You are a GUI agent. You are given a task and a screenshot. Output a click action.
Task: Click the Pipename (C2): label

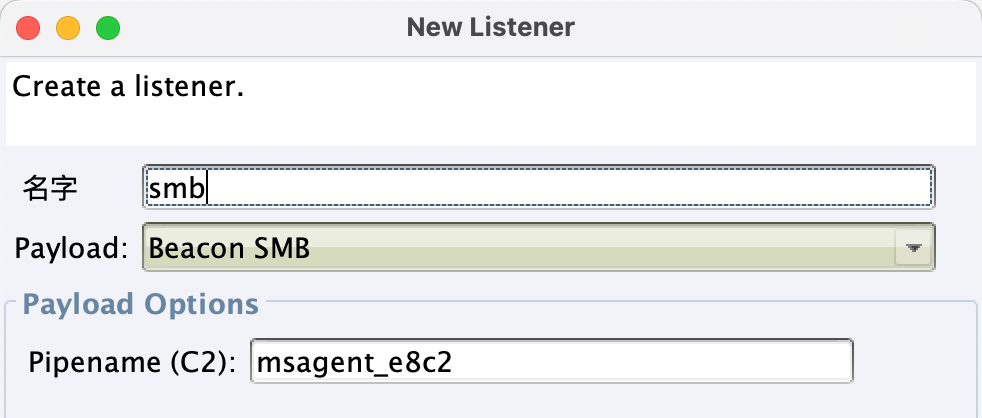[x=132, y=362]
